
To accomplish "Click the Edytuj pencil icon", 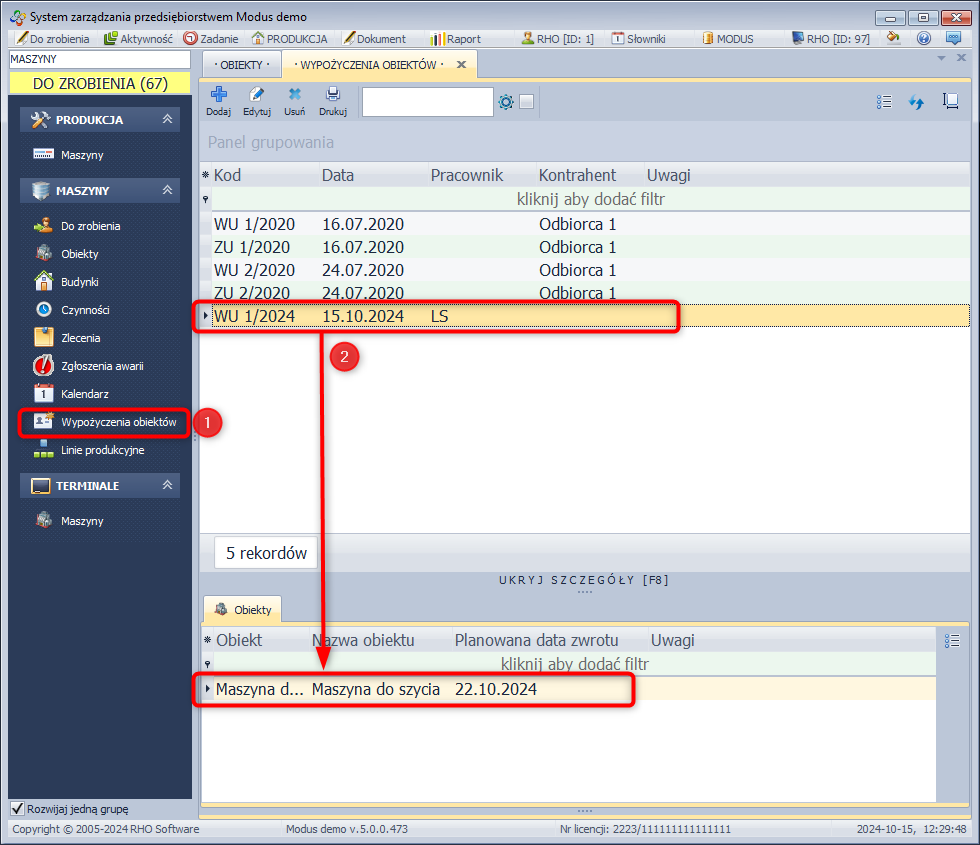I will point(257,96).
